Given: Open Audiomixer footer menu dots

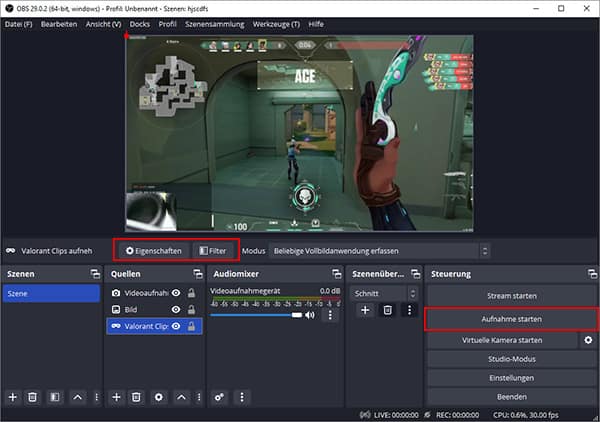Looking at the screenshot, I should 242,397.
